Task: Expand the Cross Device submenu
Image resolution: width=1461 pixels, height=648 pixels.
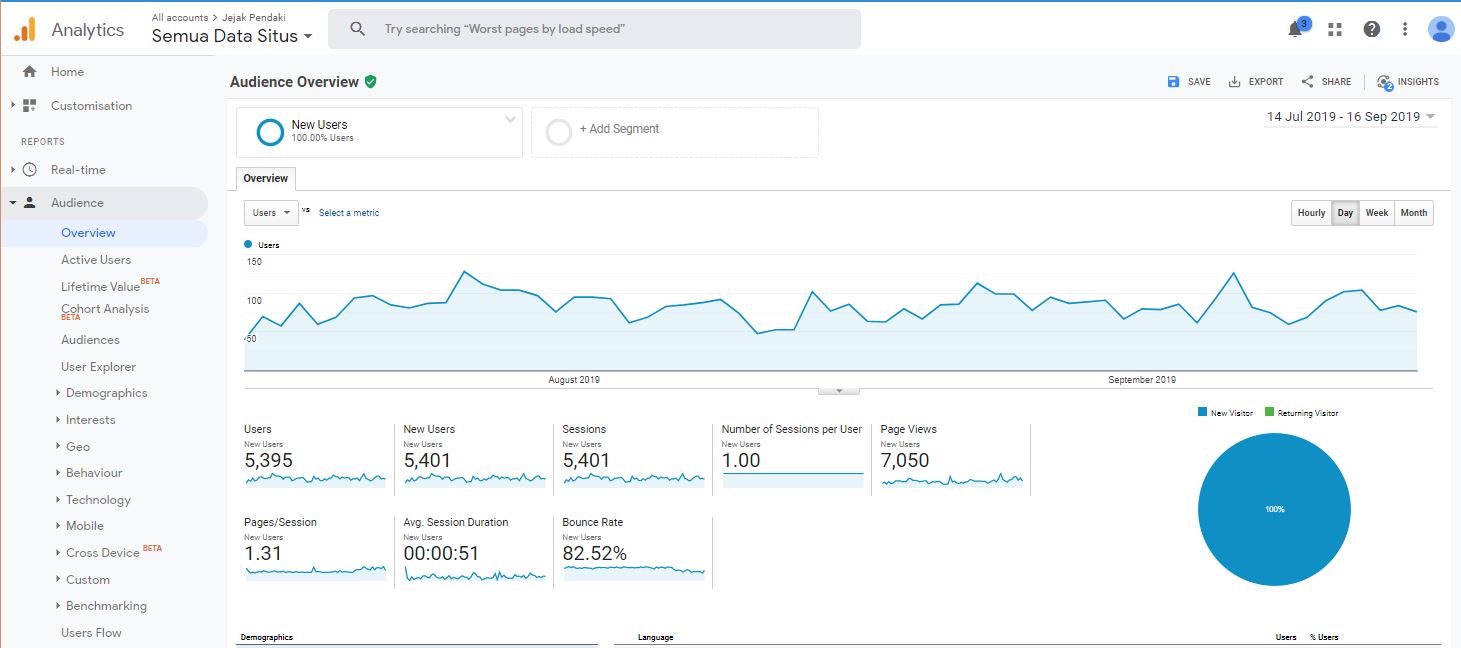Action: (x=58, y=553)
